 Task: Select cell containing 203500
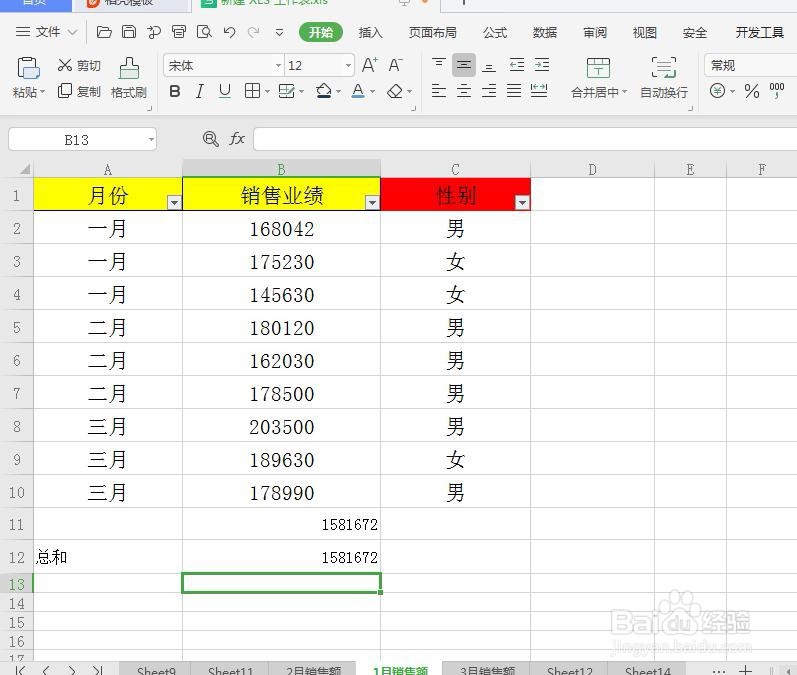[x=282, y=426]
